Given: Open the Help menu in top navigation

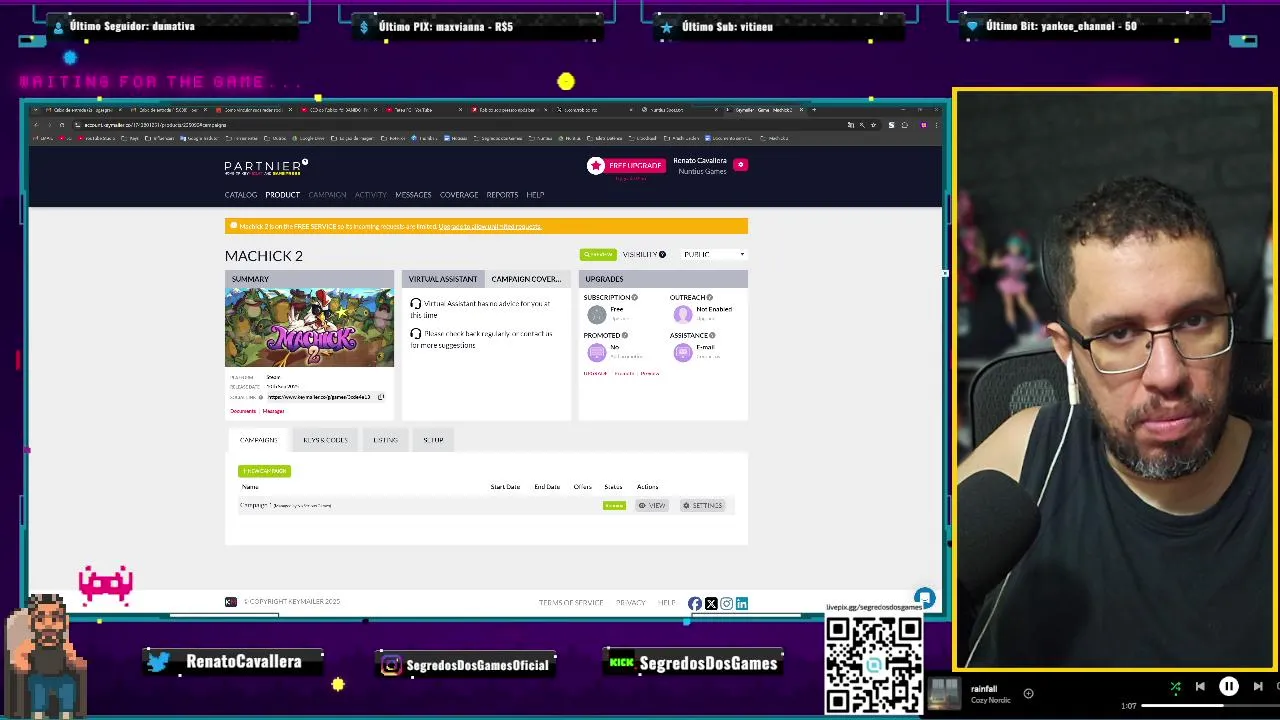Looking at the screenshot, I should (x=535, y=195).
